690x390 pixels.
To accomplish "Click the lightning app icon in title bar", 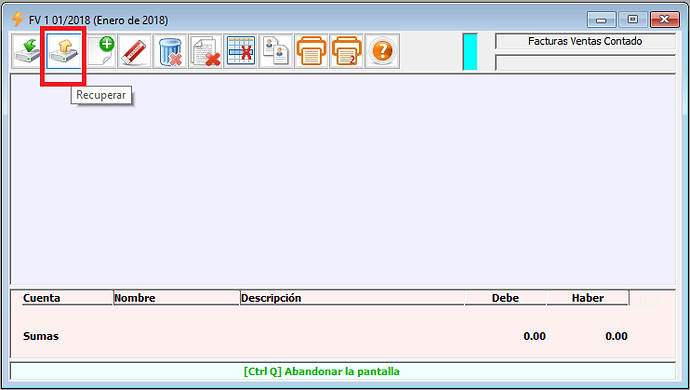I will coord(18,20).
